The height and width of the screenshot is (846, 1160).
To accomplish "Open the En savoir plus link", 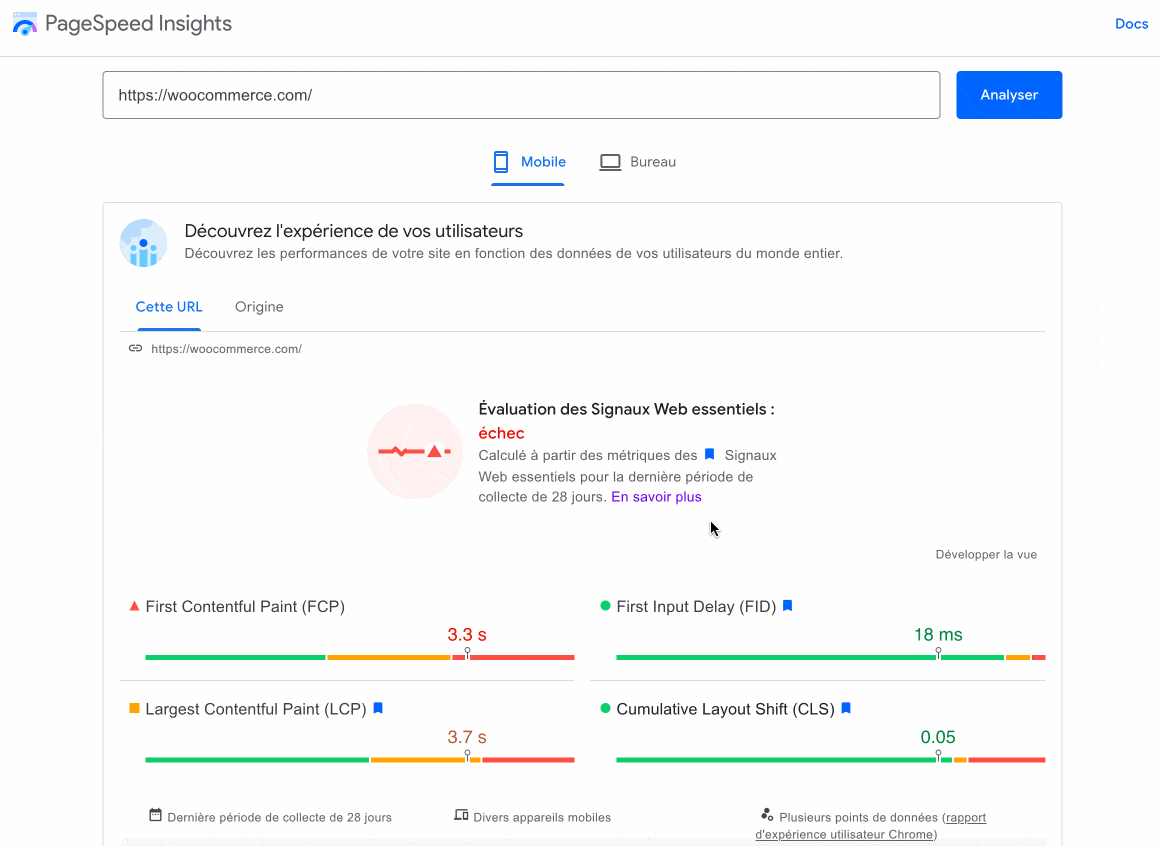I will [x=656, y=497].
